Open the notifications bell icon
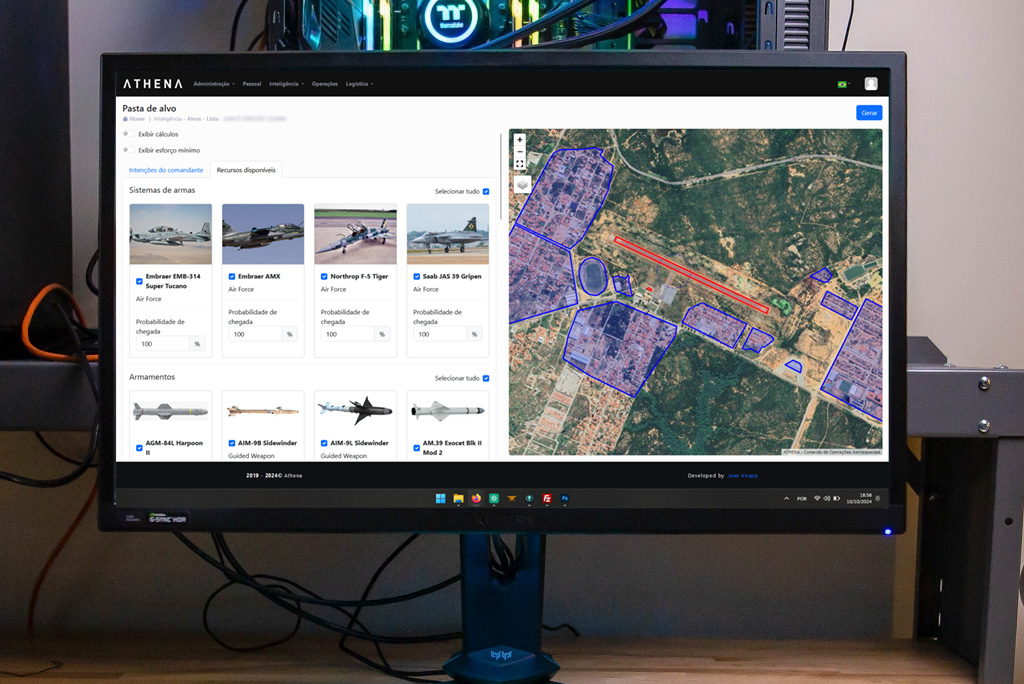 point(878,498)
